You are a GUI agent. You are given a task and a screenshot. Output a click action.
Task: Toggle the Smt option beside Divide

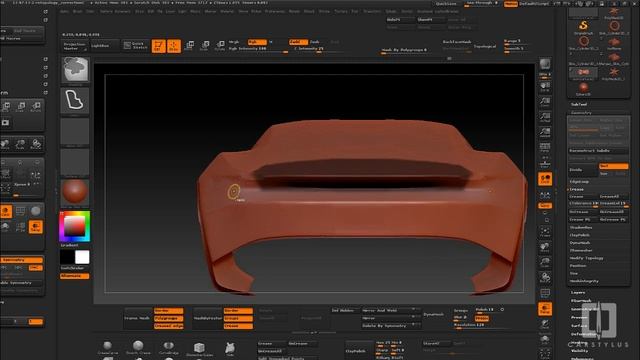click(x=613, y=166)
